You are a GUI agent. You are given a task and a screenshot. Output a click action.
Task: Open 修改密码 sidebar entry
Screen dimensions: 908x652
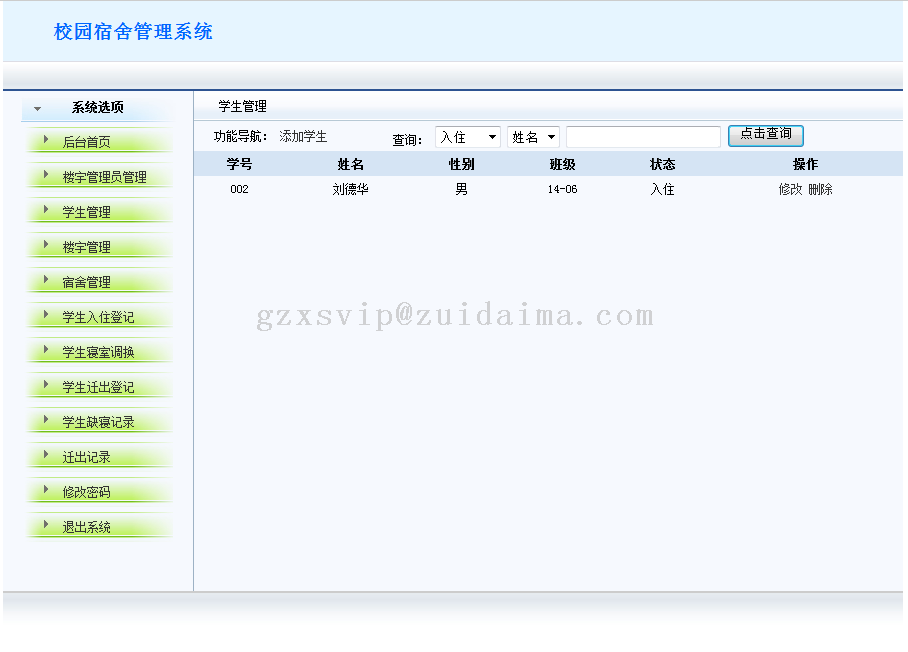(86, 492)
